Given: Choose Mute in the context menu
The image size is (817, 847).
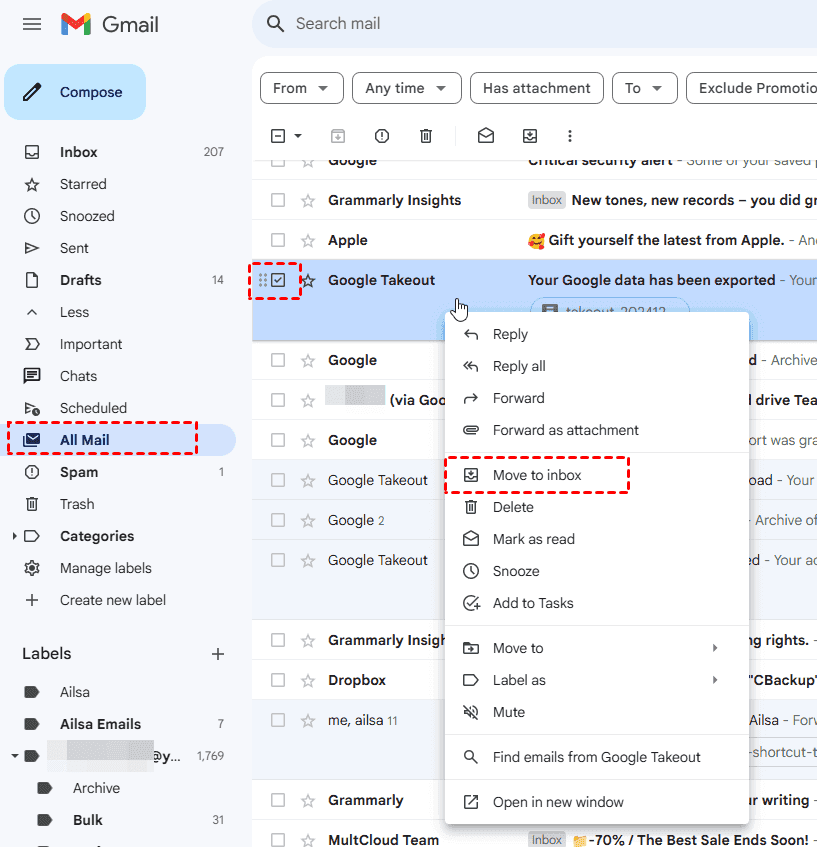Looking at the screenshot, I should tap(597, 712).
